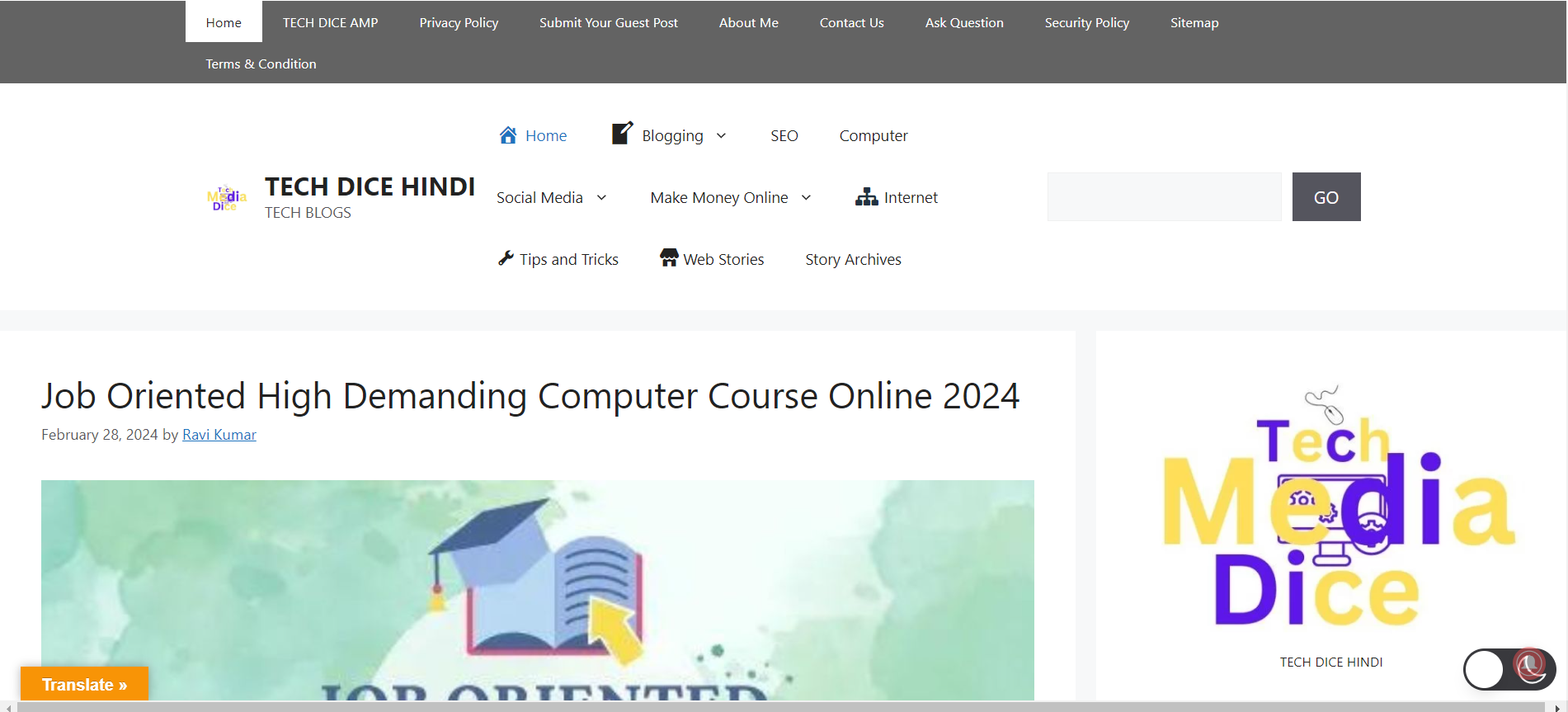The image size is (1568, 712).
Task: Open the Contact Us page
Action: coord(851,22)
